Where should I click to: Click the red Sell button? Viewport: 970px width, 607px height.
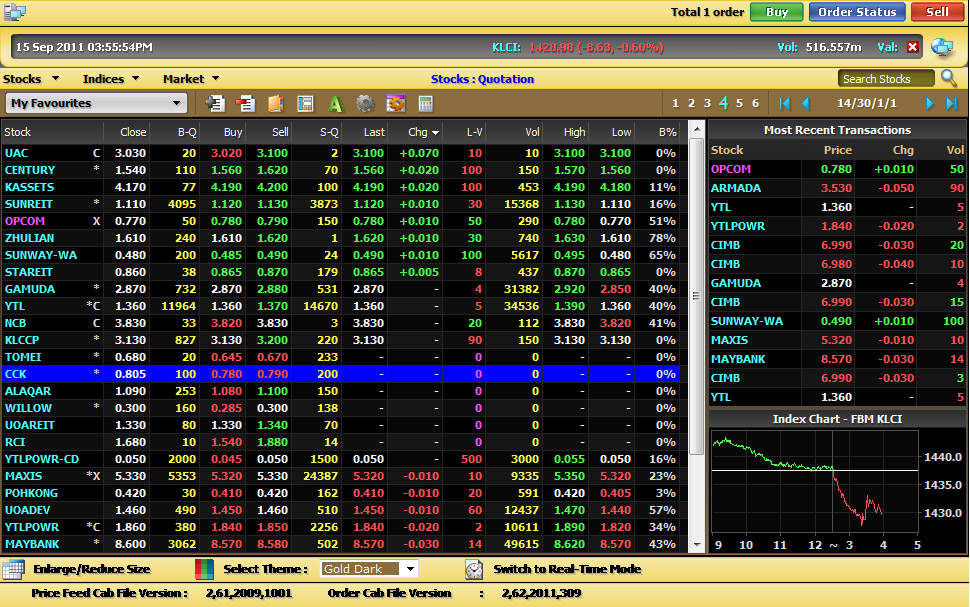pos(937,12)
